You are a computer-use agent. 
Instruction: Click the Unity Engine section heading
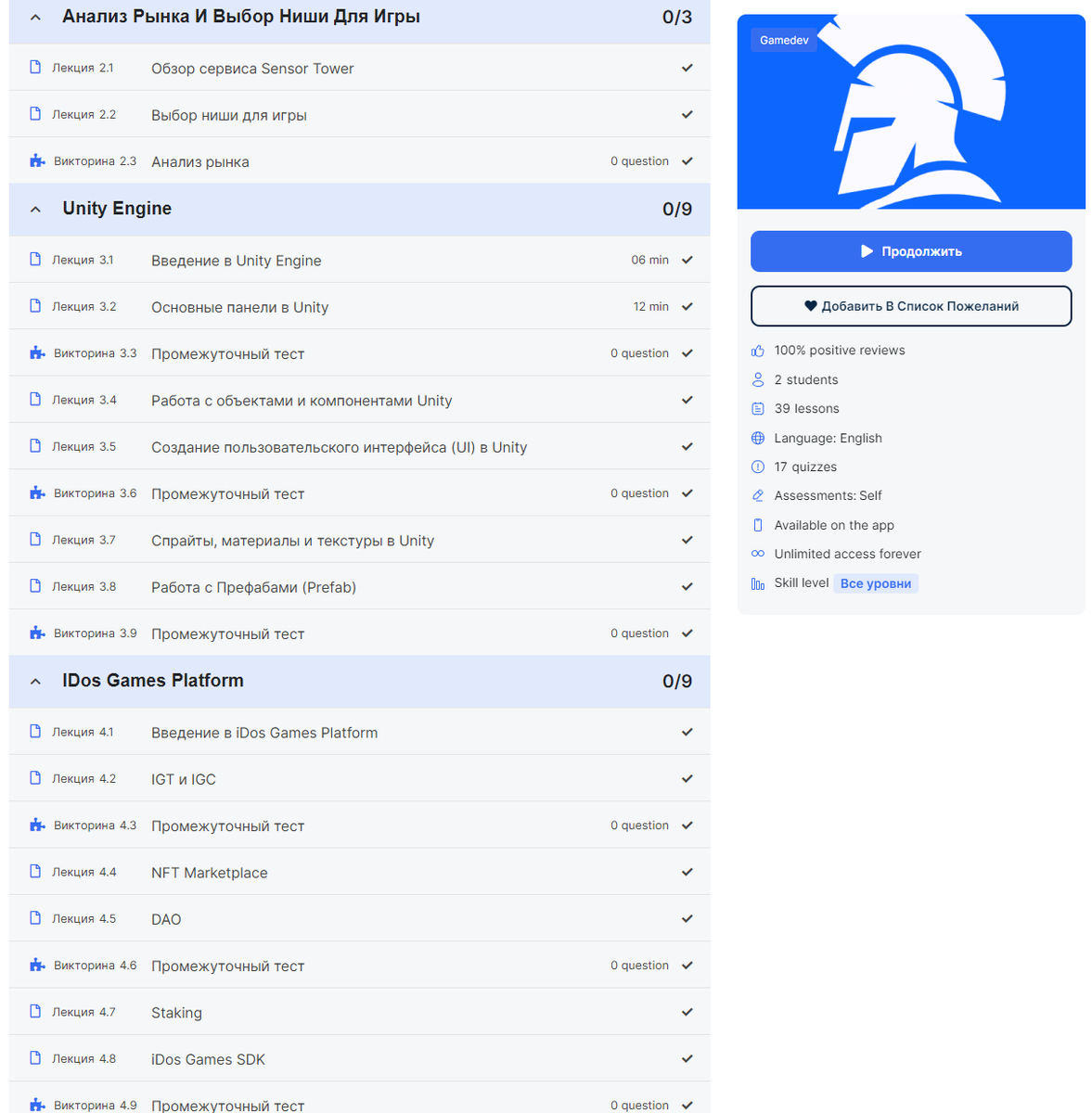click(x=117, y=209)
